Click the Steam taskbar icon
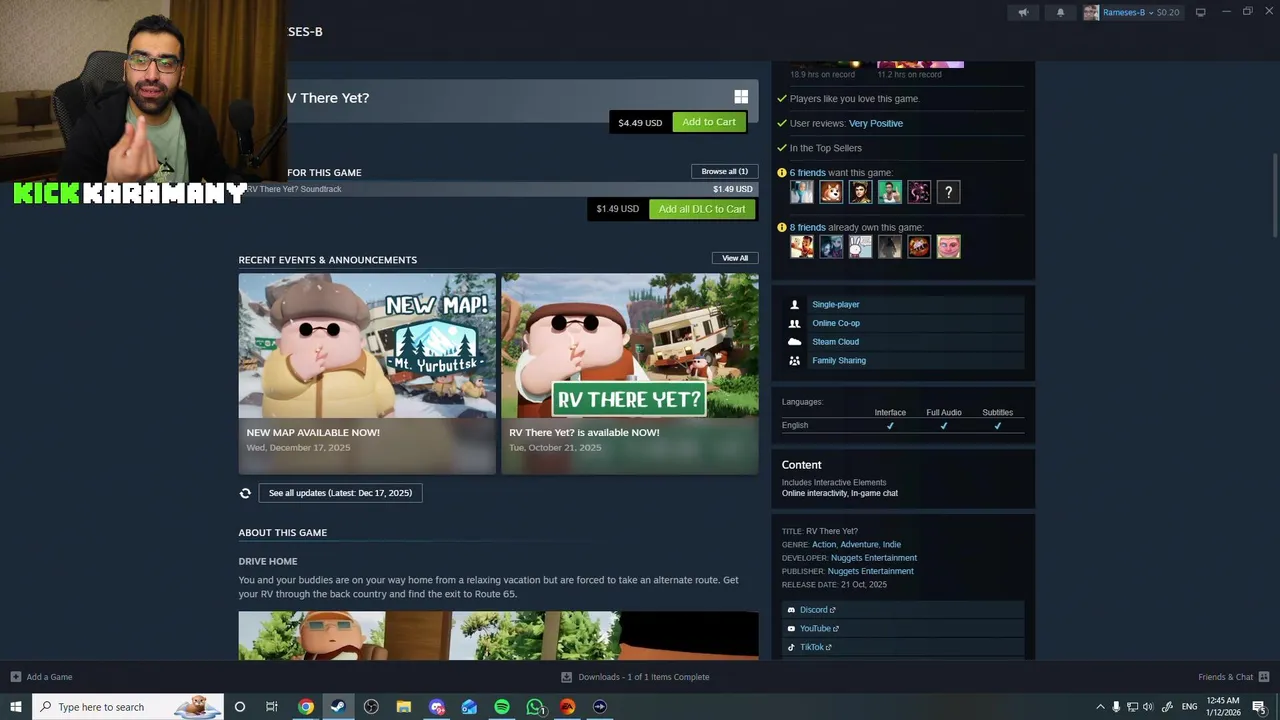This screenshot has width=1280, height=720. pyautogui.click(x=338, y=707)
